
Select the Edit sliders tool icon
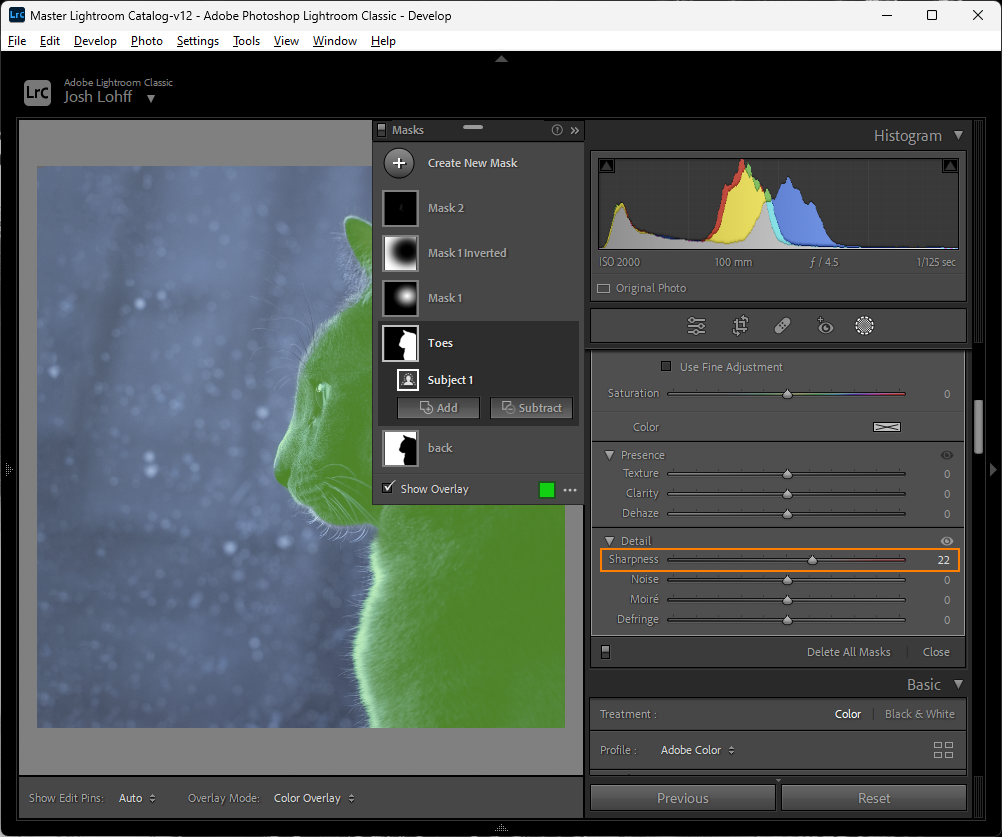point(697,326)
